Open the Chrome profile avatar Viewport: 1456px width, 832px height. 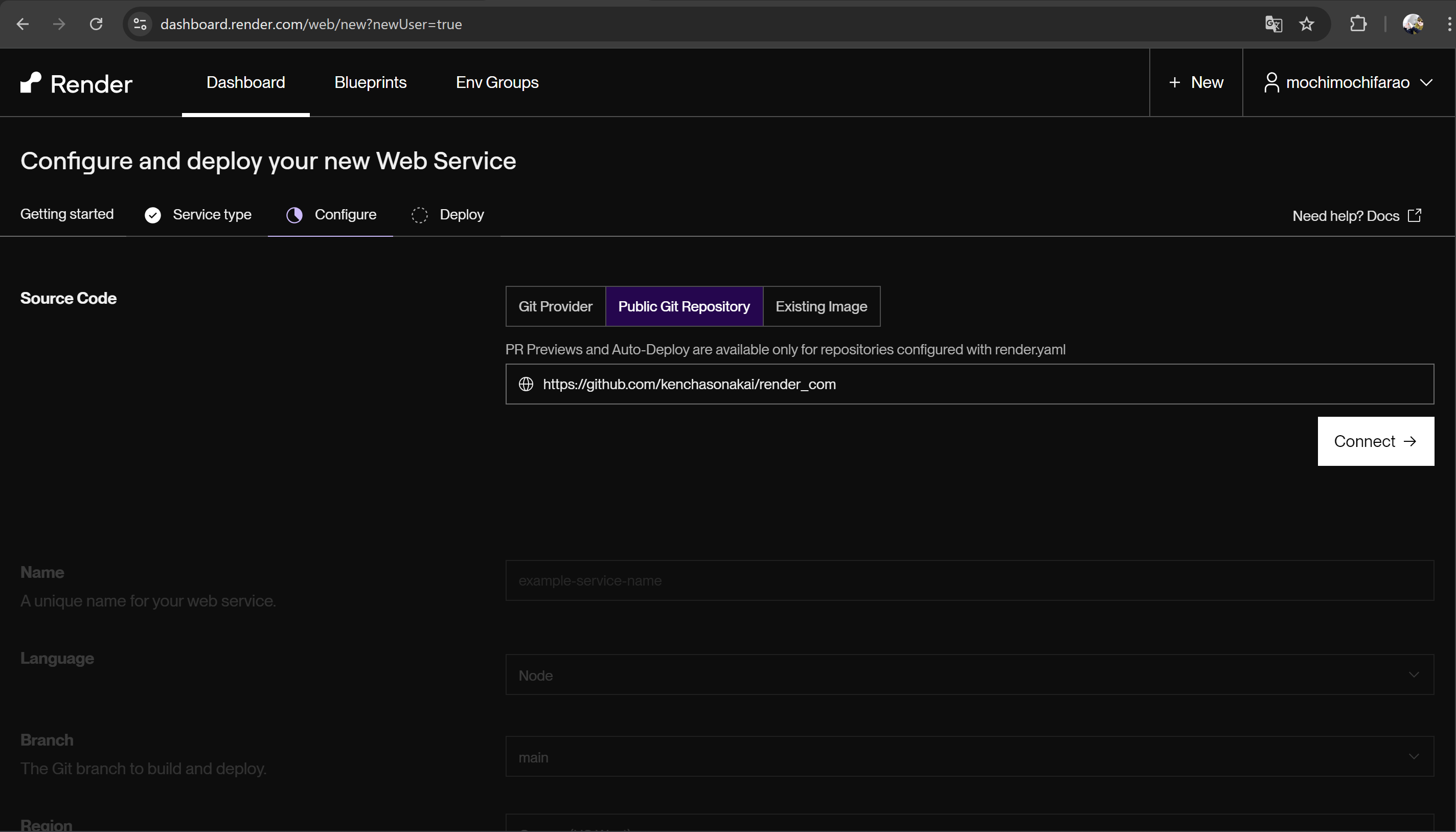pyautogui.click(x=1413, y=24)
